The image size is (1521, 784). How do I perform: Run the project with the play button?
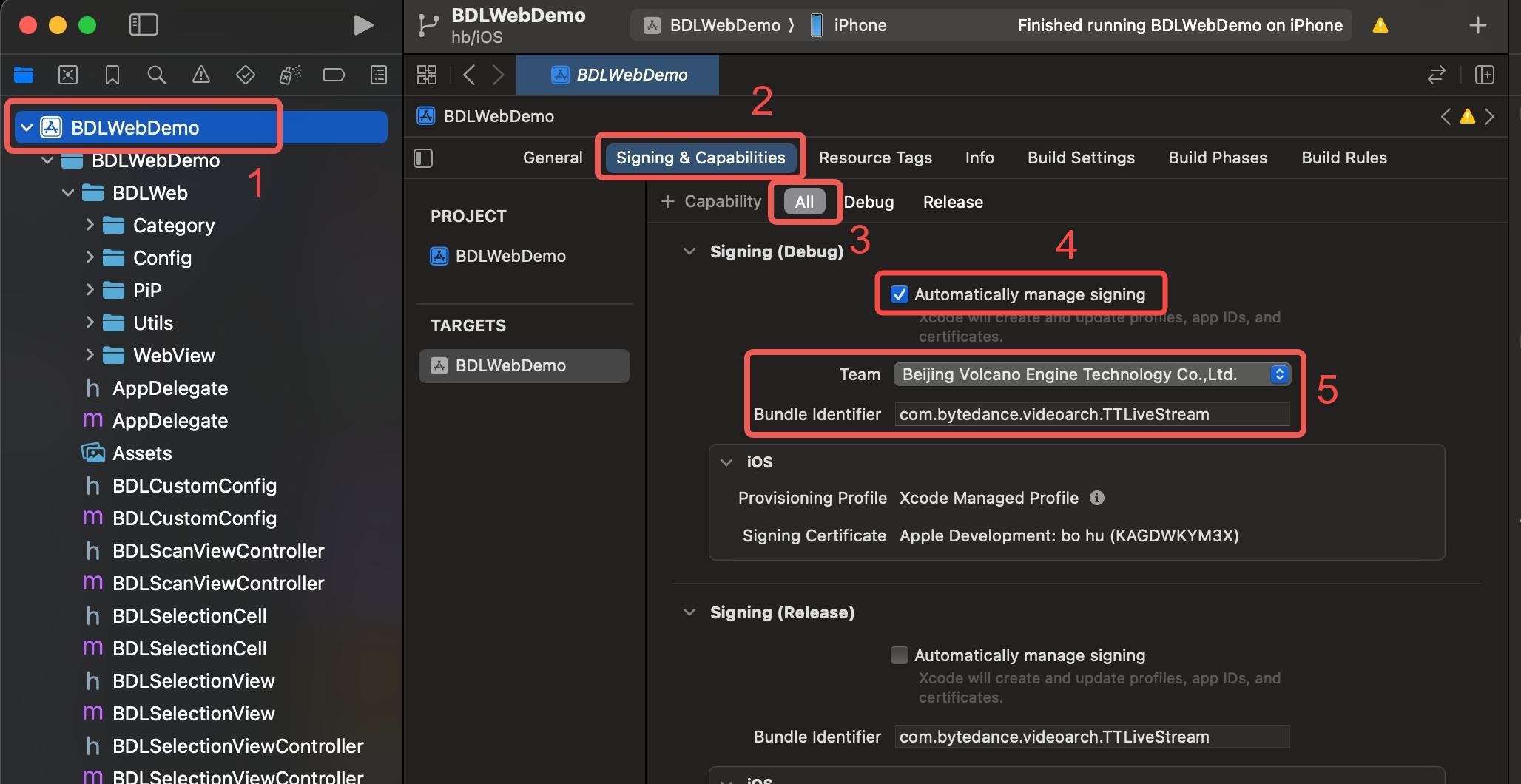(x=362, y=25)
